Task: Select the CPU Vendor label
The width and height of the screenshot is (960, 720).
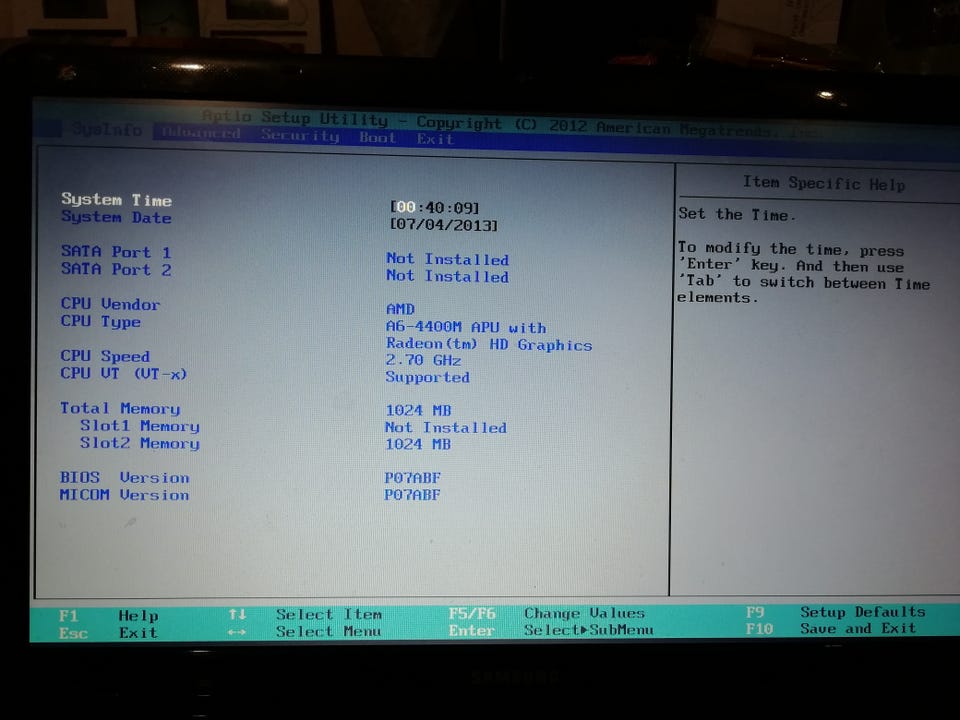Action: click(x=110, y=304)
